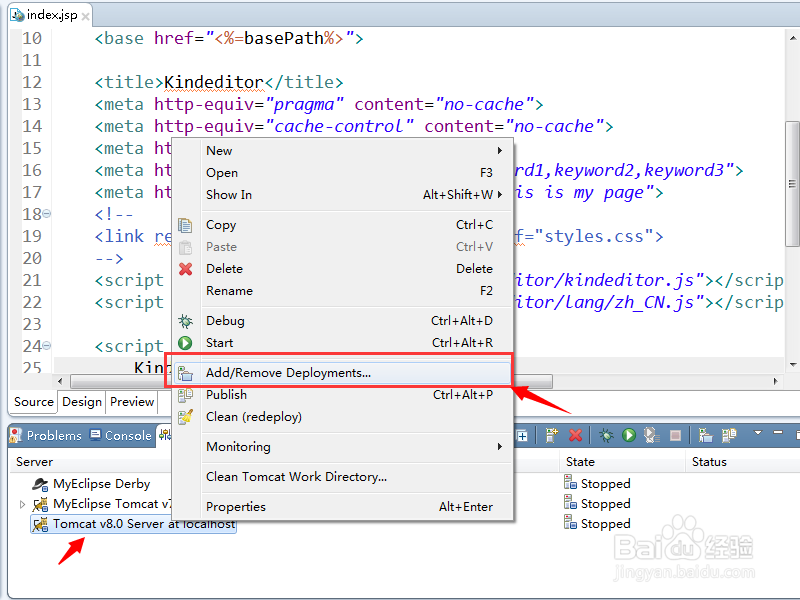Click the green Start icon in menu
Screen dimensions: 800x600
(x=185, y=343)
